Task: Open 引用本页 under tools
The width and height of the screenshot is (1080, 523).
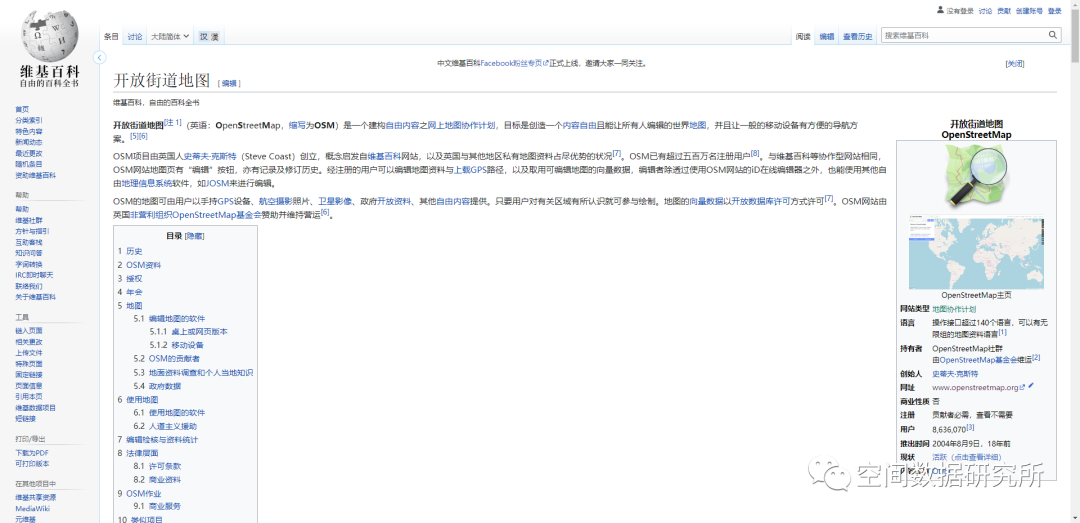Action: coord(29,397)
